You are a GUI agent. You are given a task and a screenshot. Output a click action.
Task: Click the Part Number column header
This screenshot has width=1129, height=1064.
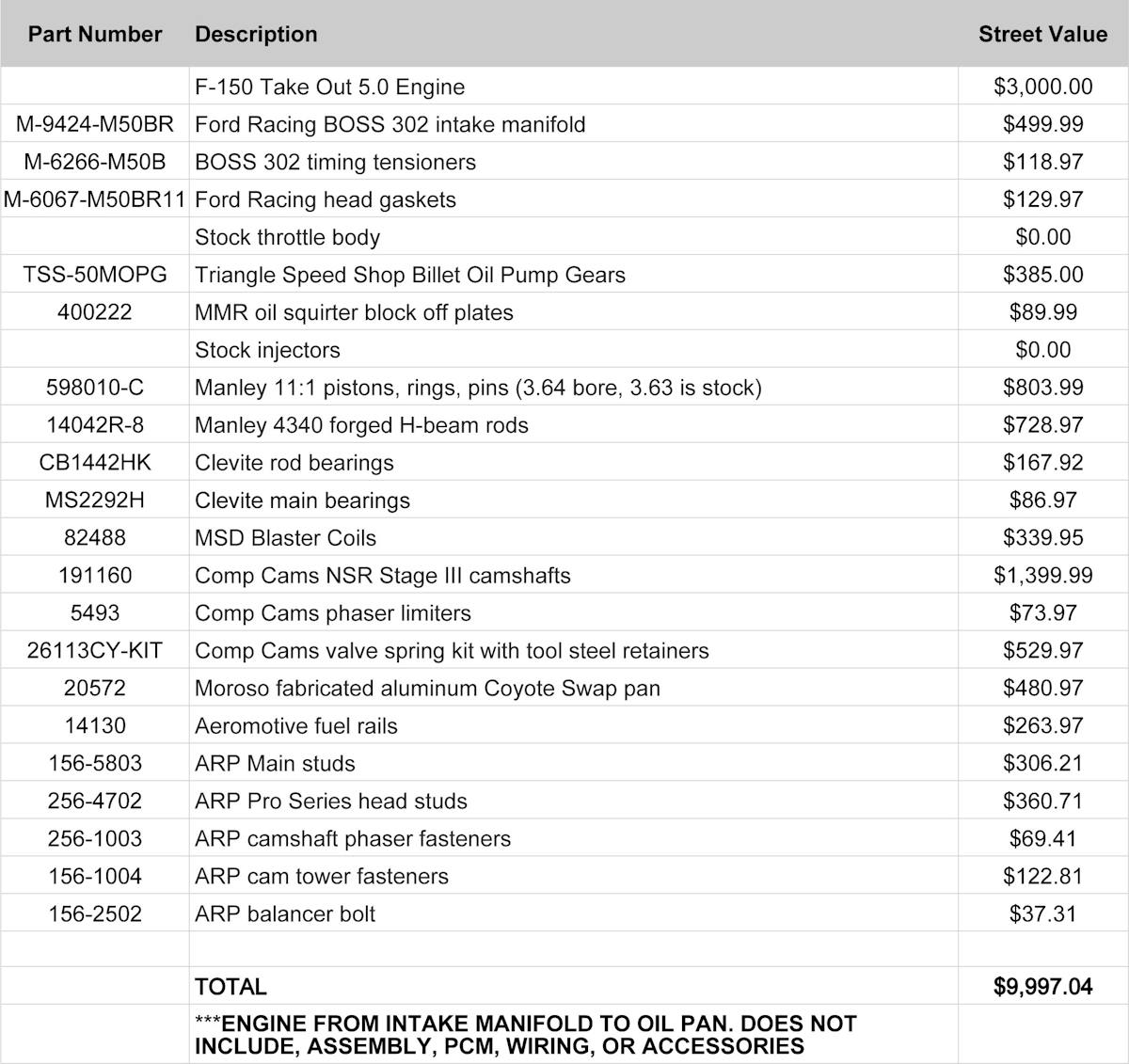[x=94, y=35]
